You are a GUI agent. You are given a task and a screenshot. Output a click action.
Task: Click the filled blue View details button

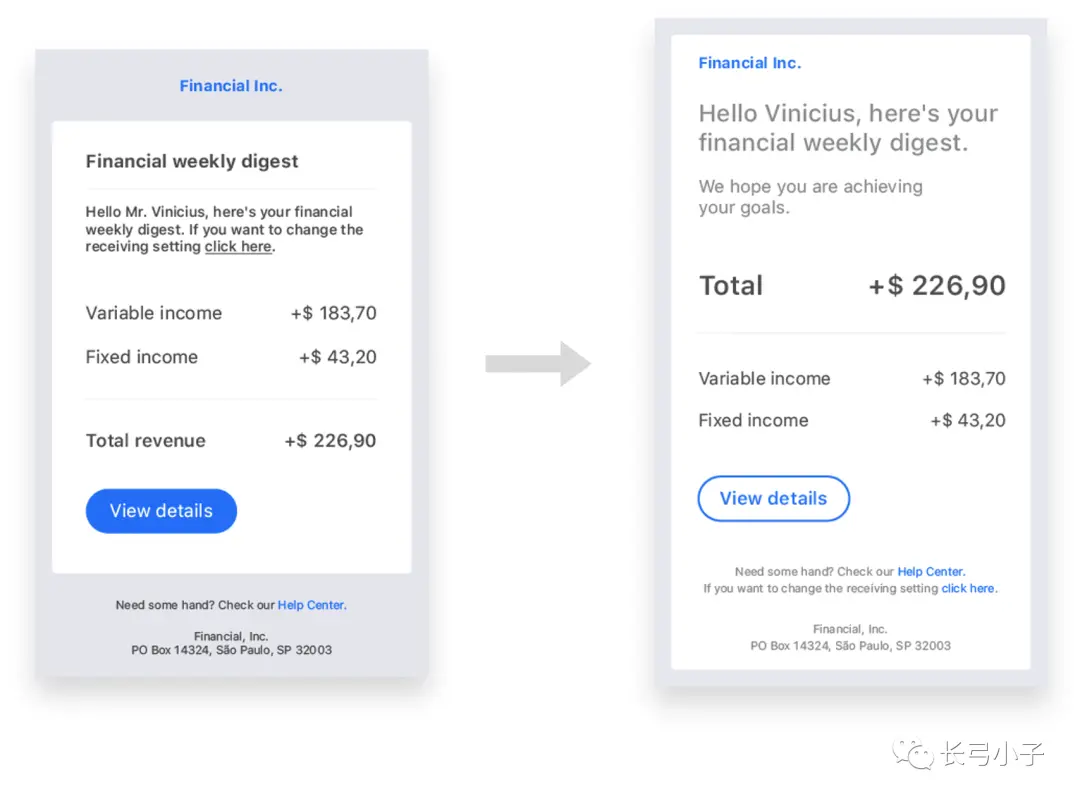161,510
